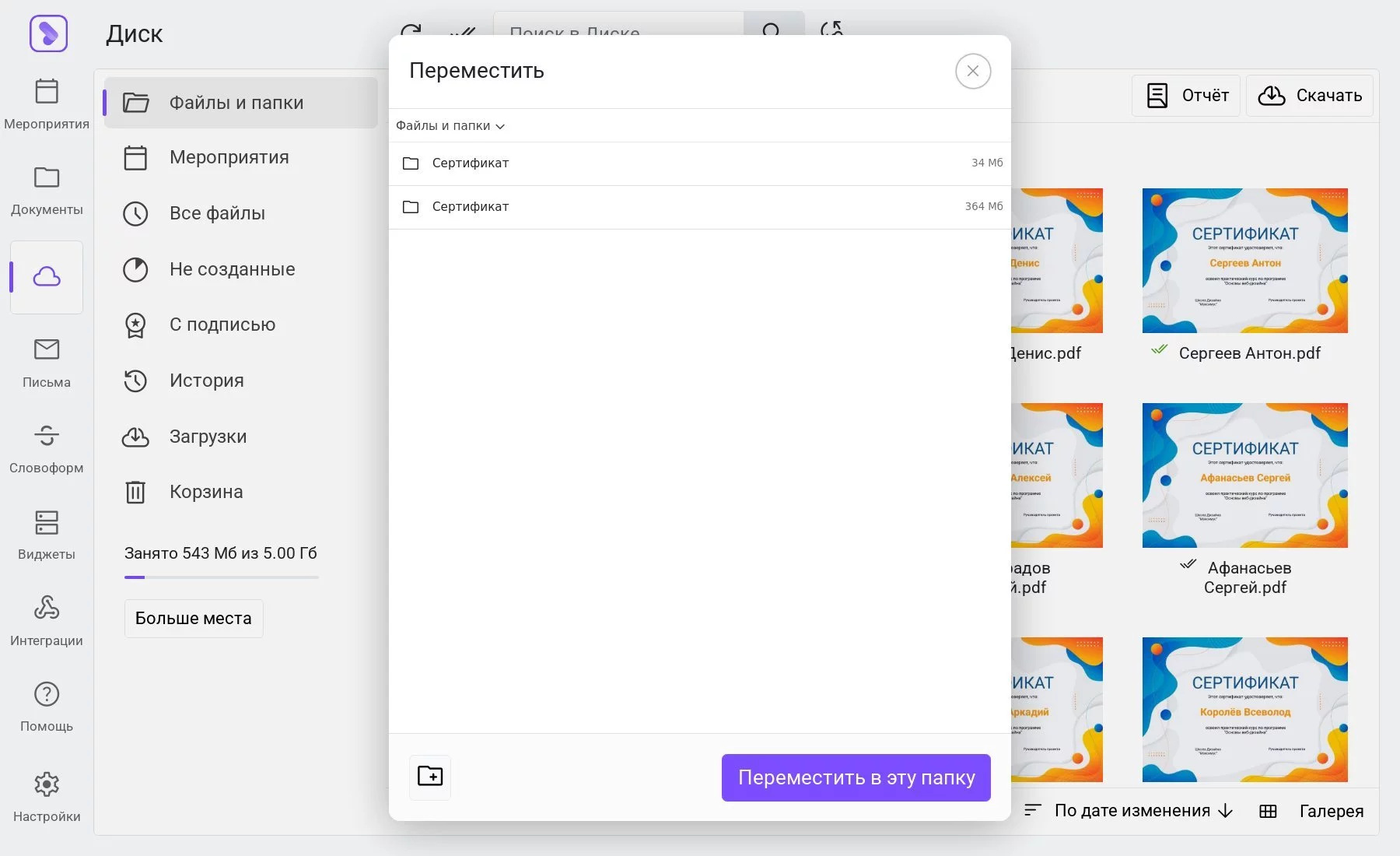Viewport: 1400px width, 856px height.
Task: Select the cloud Disk icon
Action: click(47, 277)
